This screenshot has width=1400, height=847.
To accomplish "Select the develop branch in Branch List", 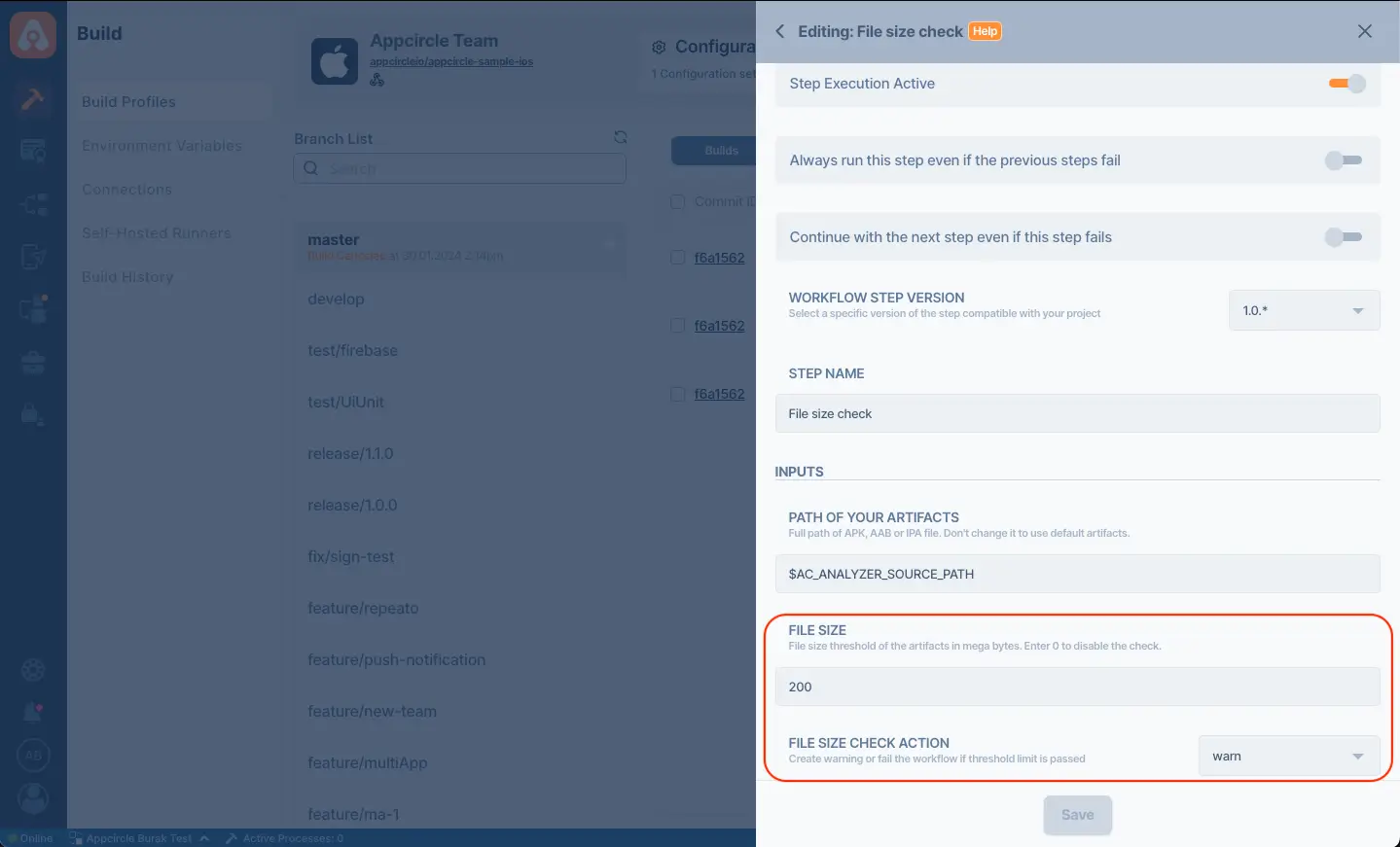I will (x=336, y=300).
